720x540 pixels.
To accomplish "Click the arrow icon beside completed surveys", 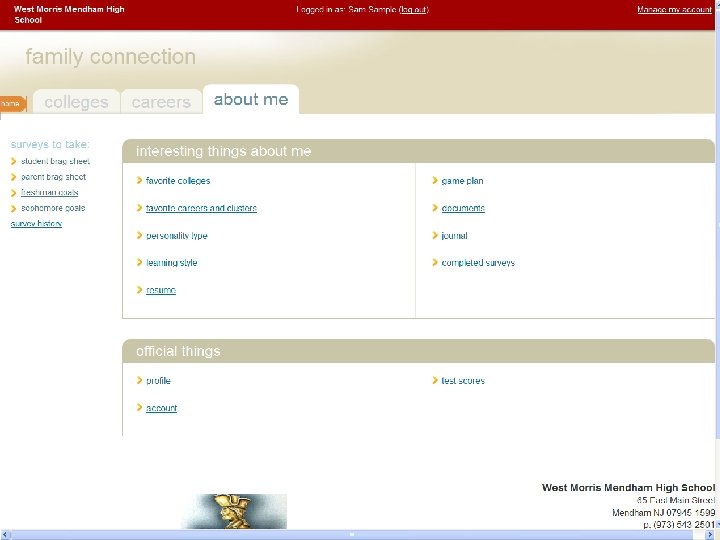I will tap(435, 262).
